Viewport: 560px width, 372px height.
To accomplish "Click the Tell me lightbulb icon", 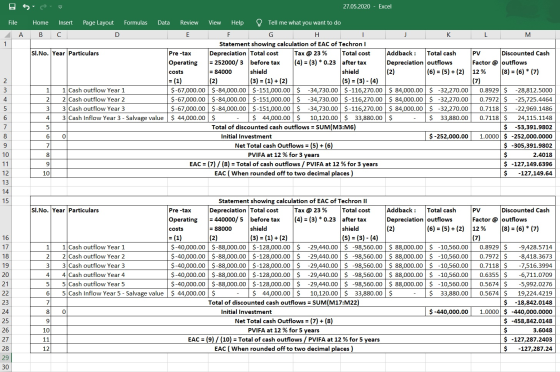I will point(259,22).
